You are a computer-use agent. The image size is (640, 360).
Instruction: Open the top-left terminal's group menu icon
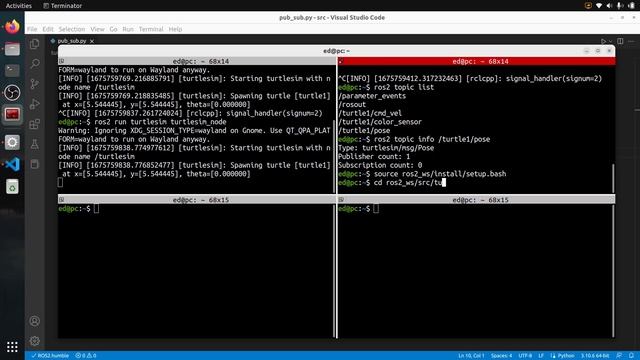pos(62,61)
